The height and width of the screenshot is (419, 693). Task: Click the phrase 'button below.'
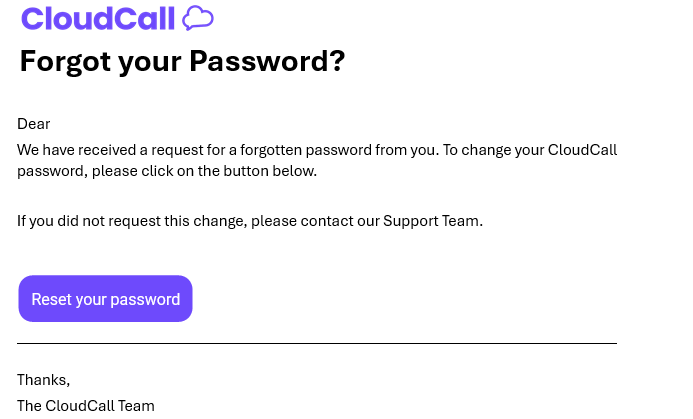click(x=270, y=171)
